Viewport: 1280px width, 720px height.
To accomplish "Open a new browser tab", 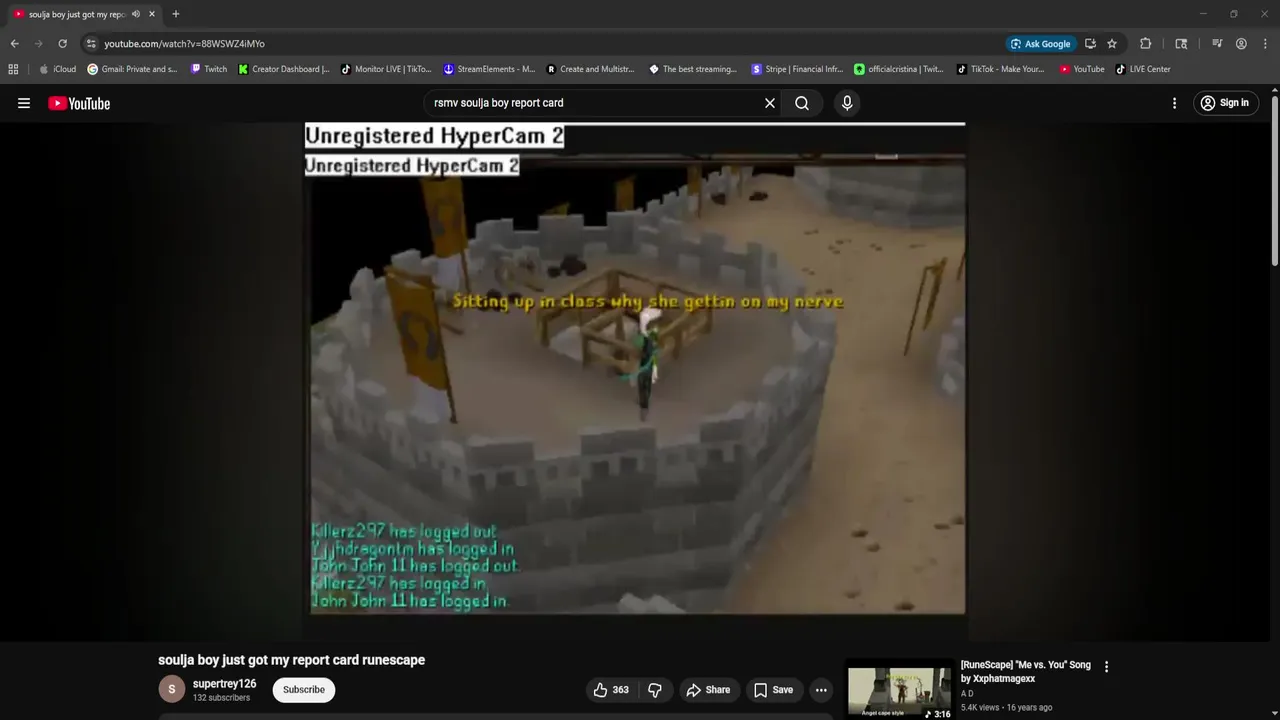I will [175, 14].
